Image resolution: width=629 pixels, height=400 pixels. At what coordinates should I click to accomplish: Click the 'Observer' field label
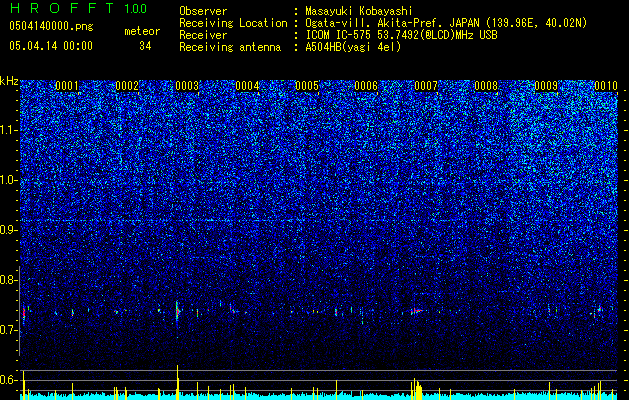pyautogui.click(x=203, y=11)
